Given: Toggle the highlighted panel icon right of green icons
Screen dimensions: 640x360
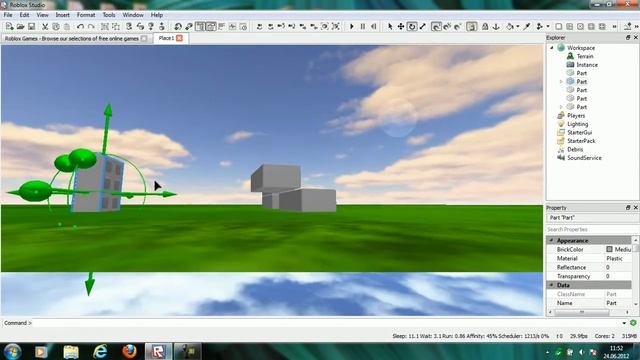Looking at the screenshot, I should (x=200, y=27).
